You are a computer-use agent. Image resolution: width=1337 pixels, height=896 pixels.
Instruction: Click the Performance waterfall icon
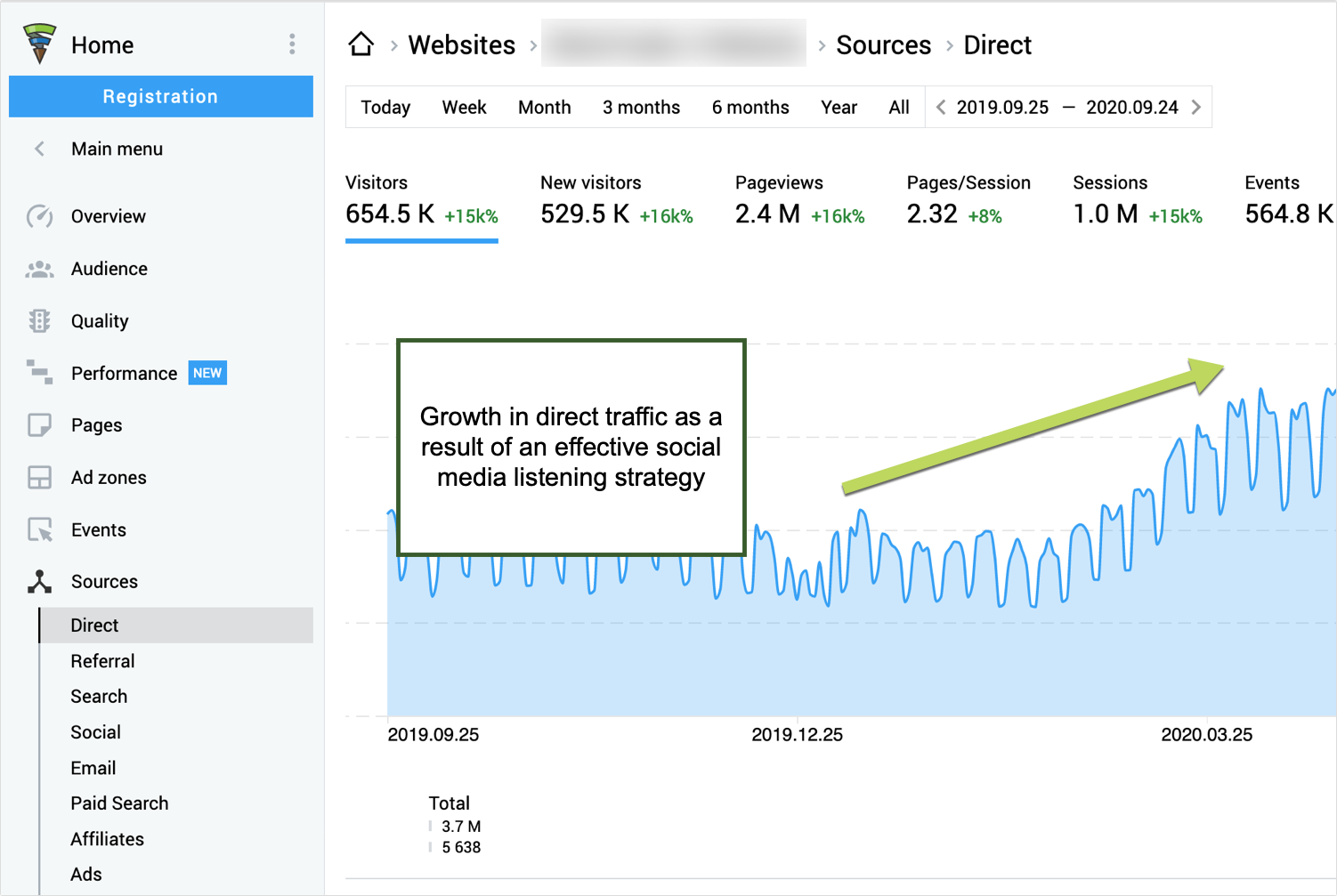click(x=39, y=373)
